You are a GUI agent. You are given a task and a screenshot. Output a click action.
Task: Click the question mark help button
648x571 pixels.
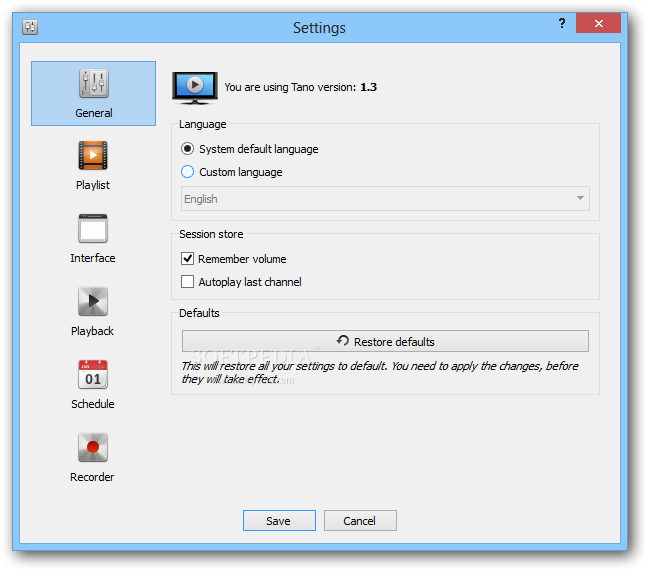(x=562, y=23)
